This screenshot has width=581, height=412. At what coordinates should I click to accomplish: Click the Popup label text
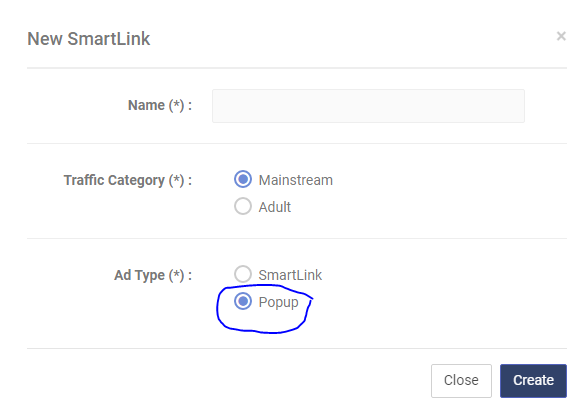[x=278, y=303]
